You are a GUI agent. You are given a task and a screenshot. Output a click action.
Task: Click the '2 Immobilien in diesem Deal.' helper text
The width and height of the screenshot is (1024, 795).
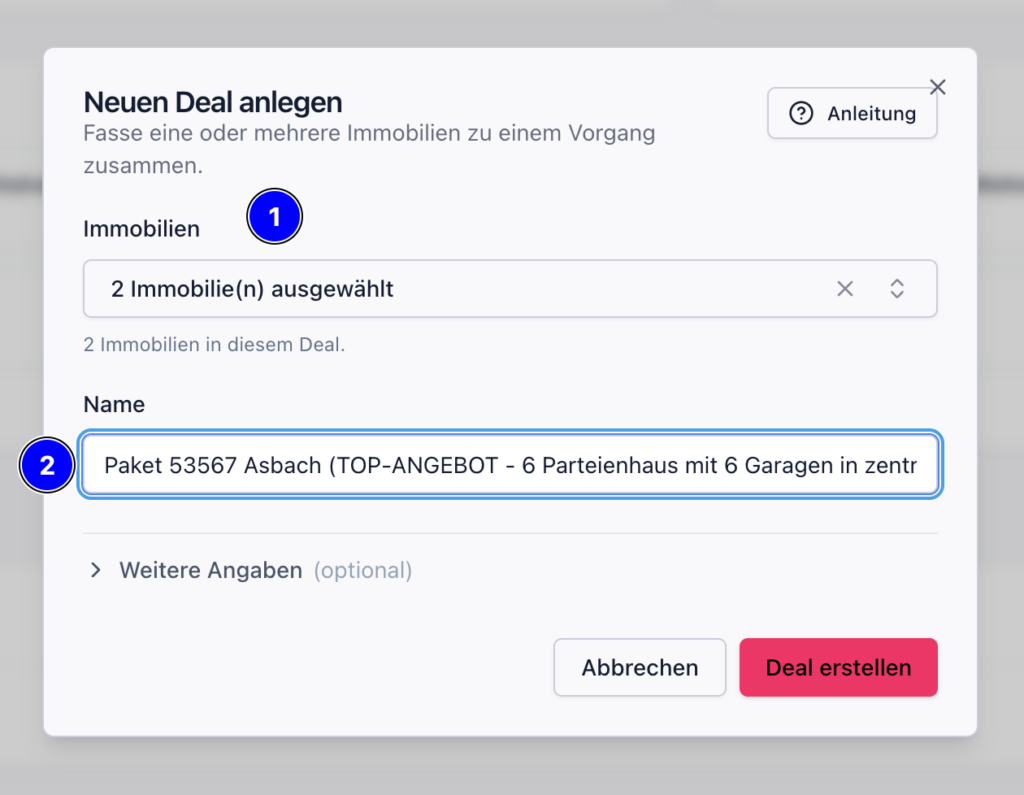tap(214, 344)
